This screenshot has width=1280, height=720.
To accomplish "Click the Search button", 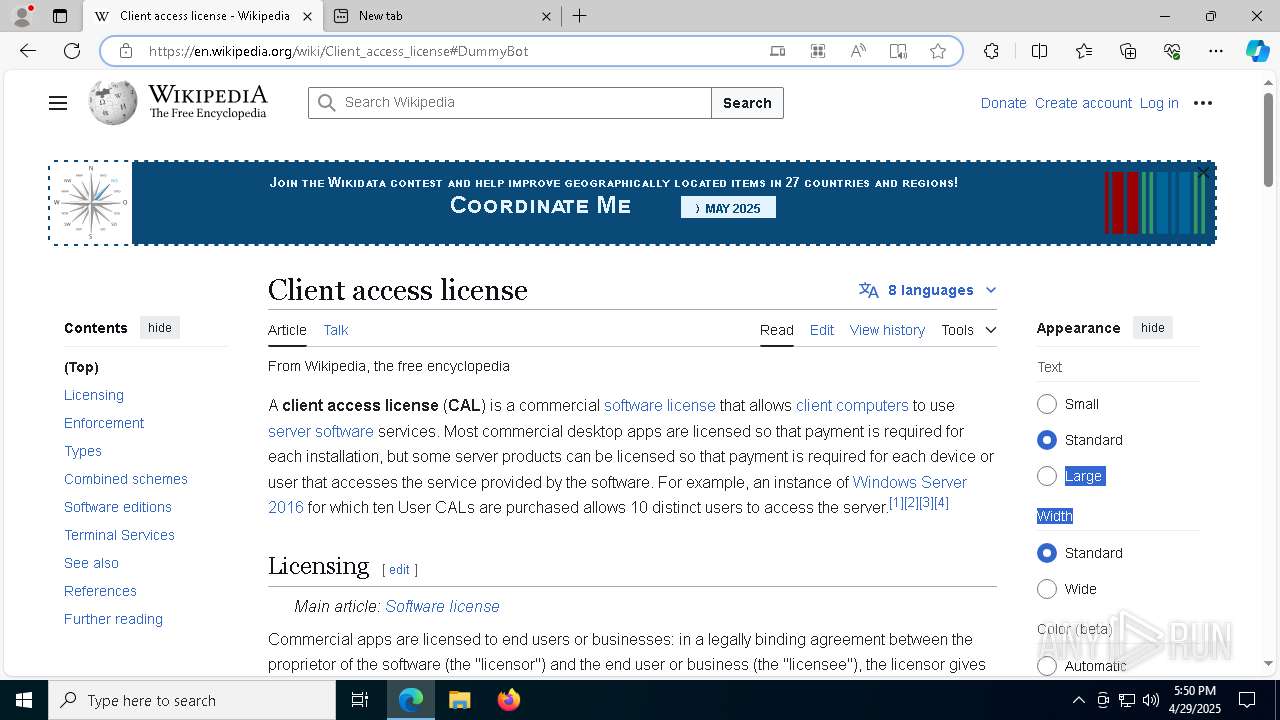I will pyautogui.click(x=747, y=103).
